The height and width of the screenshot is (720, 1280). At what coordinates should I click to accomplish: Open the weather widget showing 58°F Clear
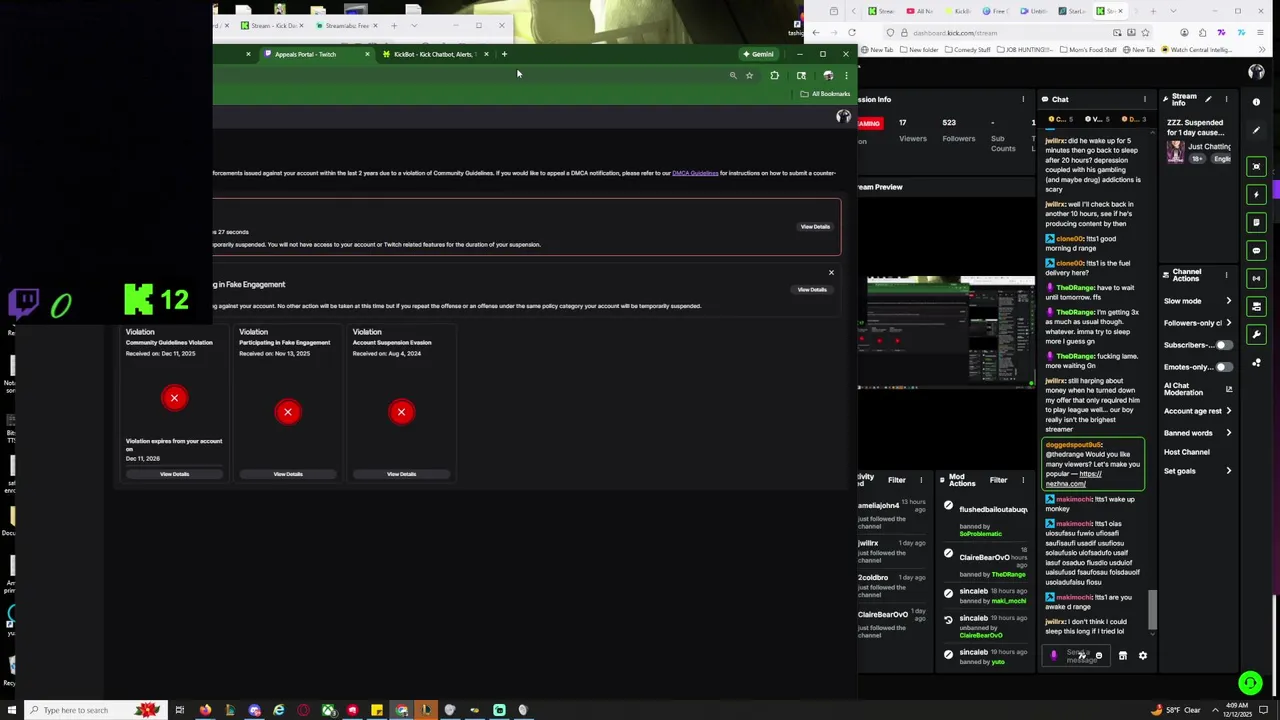tap(1176, 710)
